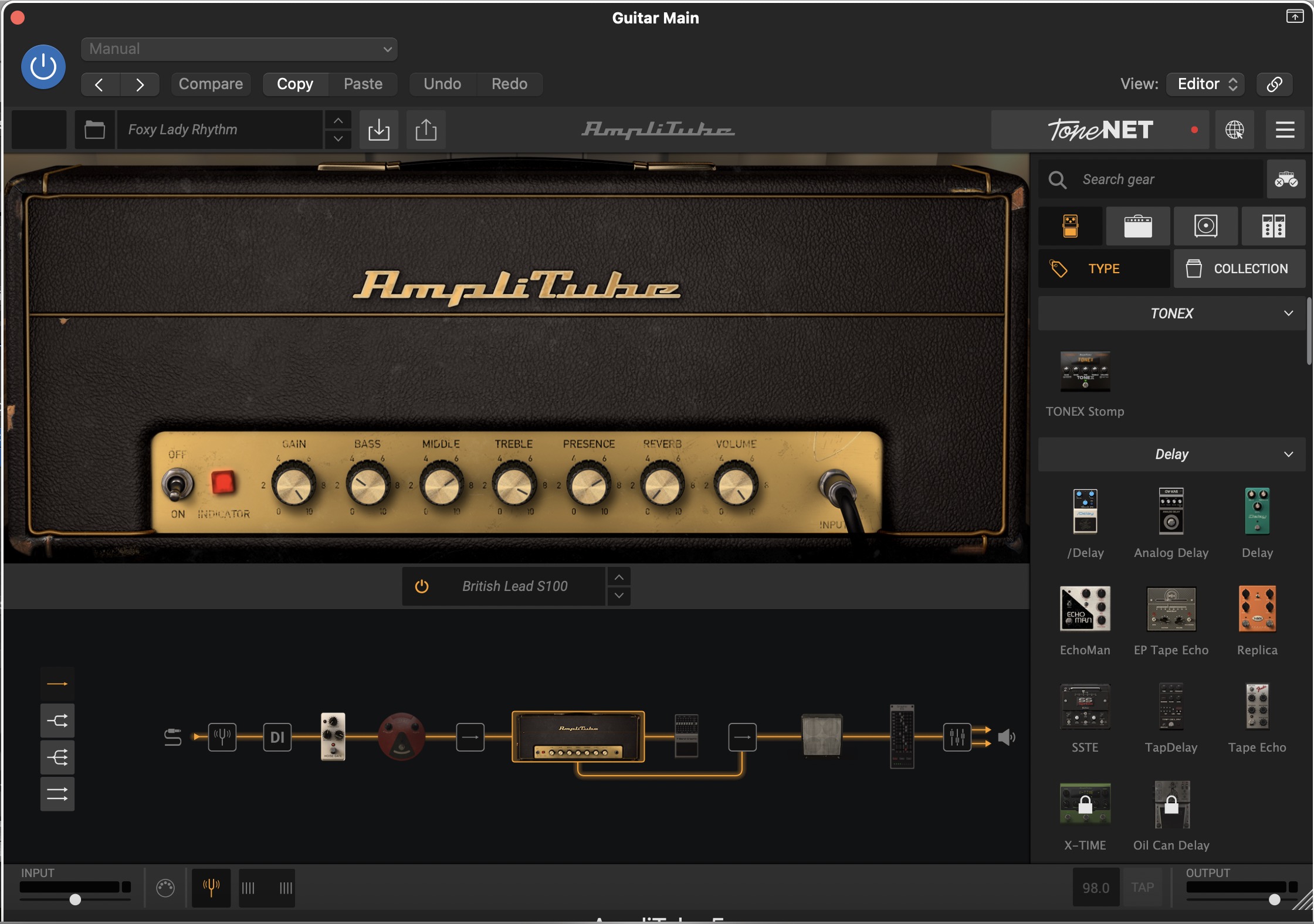This screenshot has height=924, width=1314.
Task: Step to previous preset with up arrow
Action: point(338,120)
